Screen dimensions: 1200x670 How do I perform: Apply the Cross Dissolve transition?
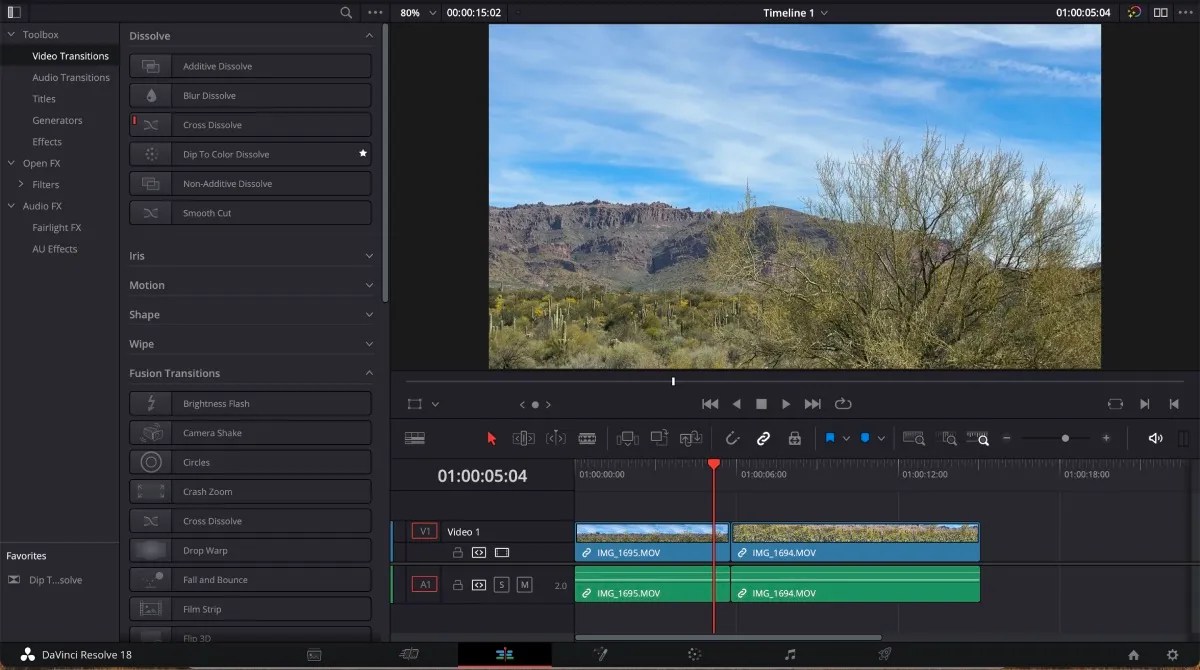point(250,125)
